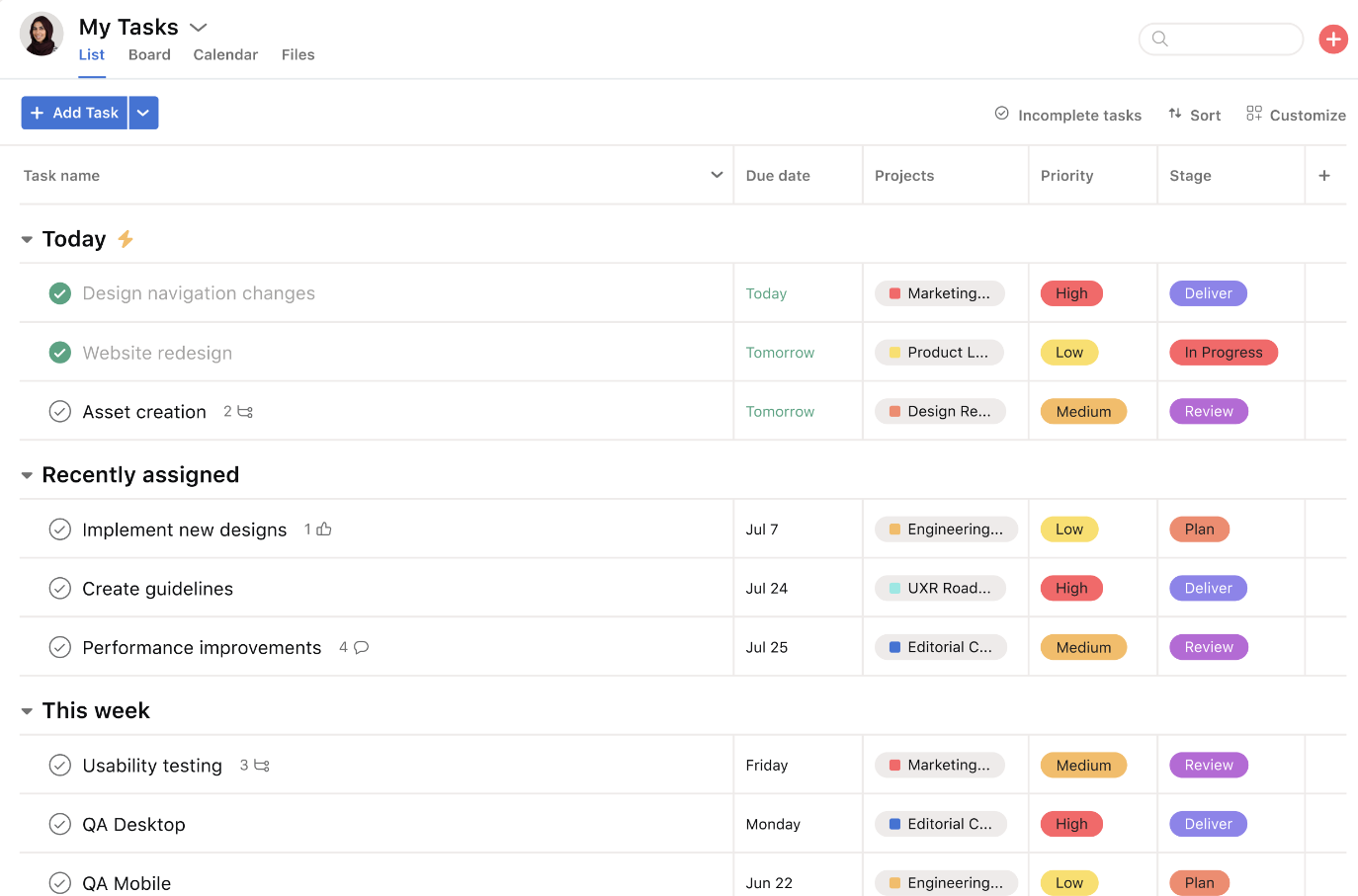Collapse the Today section

point(27,240)
